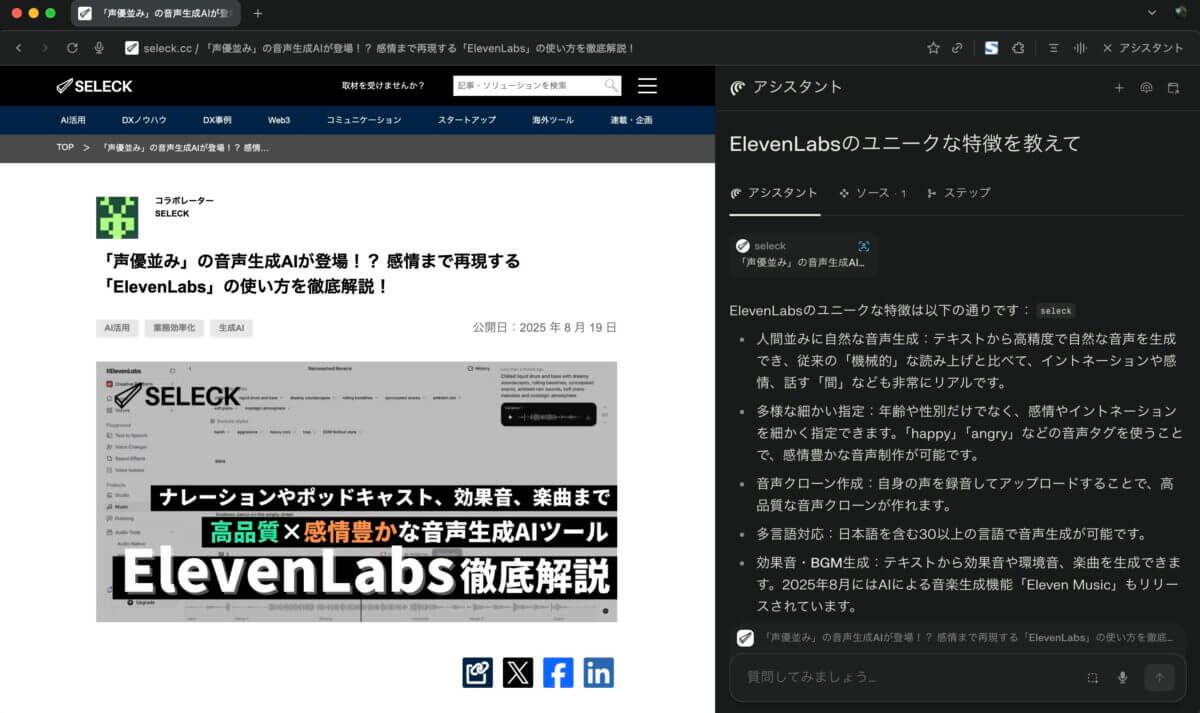
Task: Share the article on Facebook
Action: 558,672
